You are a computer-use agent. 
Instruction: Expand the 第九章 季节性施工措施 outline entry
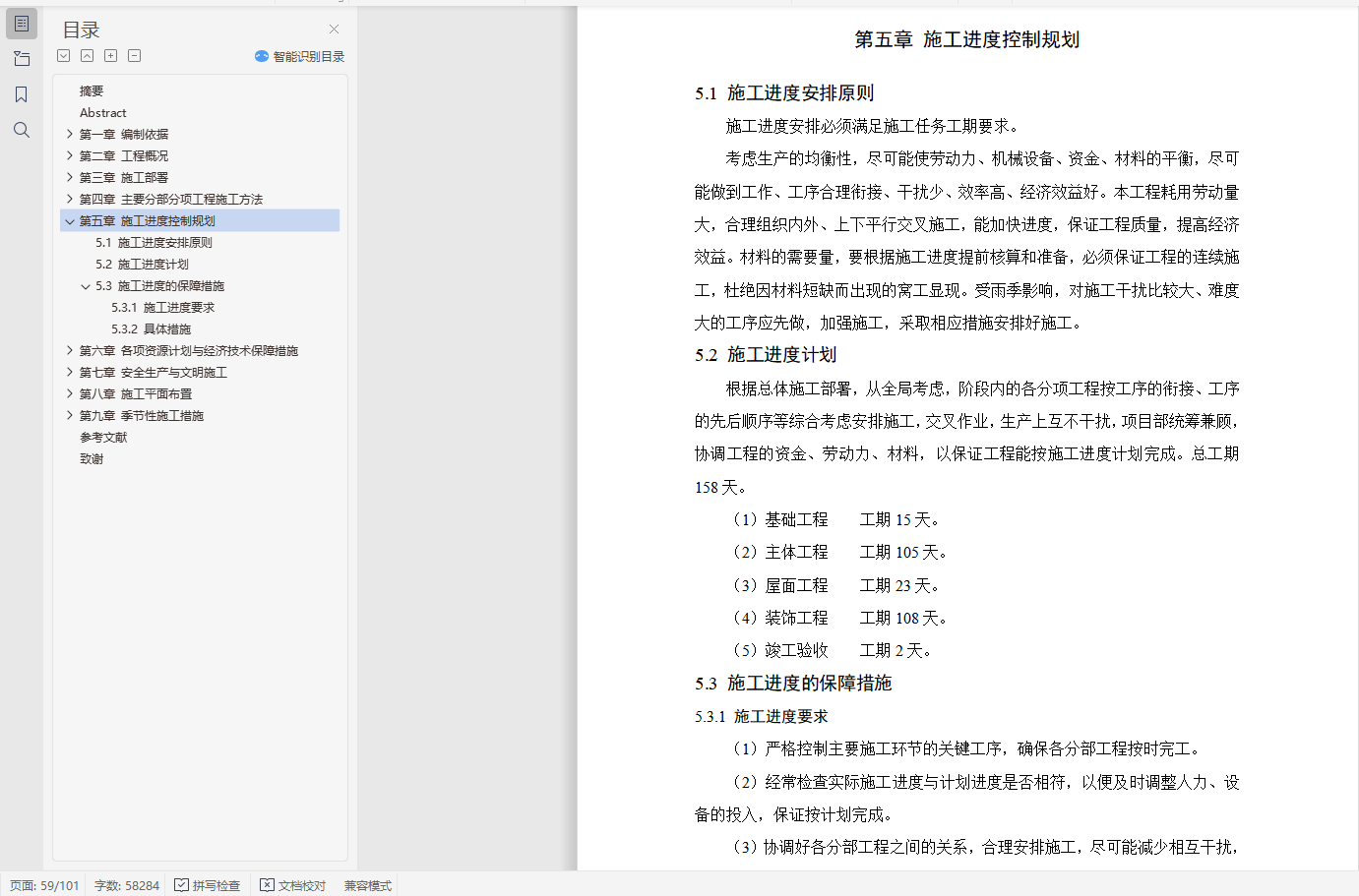click(70, 415)
